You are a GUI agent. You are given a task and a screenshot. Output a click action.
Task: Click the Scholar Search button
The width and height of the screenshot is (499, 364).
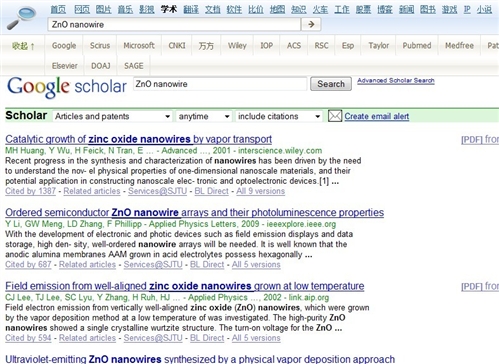point(331,84)
